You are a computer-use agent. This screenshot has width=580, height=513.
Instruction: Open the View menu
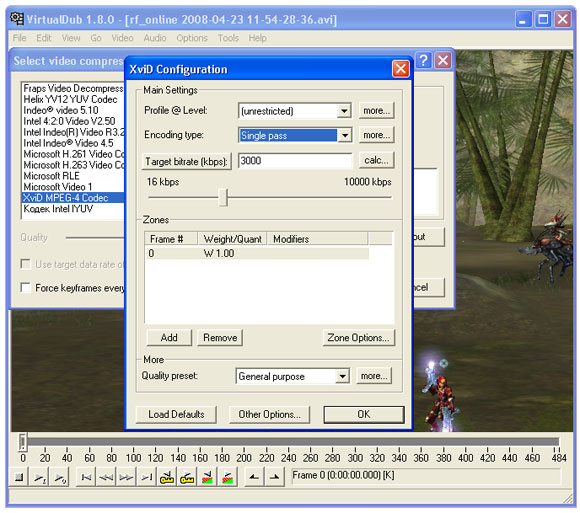tap(71, 38)
